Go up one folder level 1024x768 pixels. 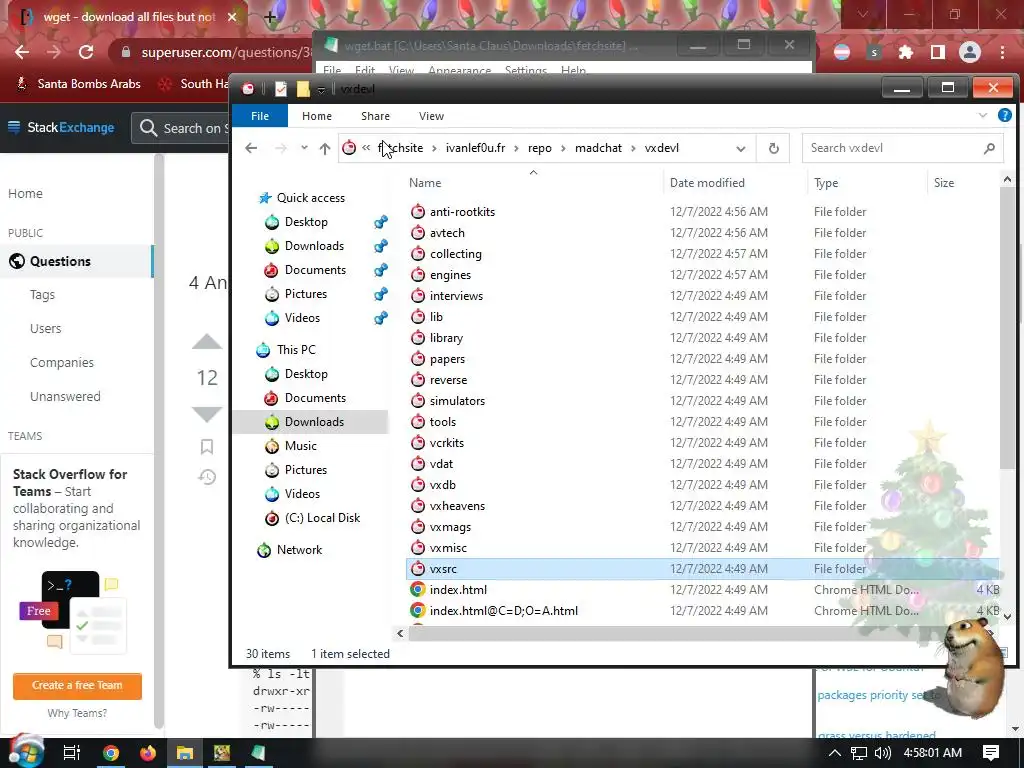point(325,148)
